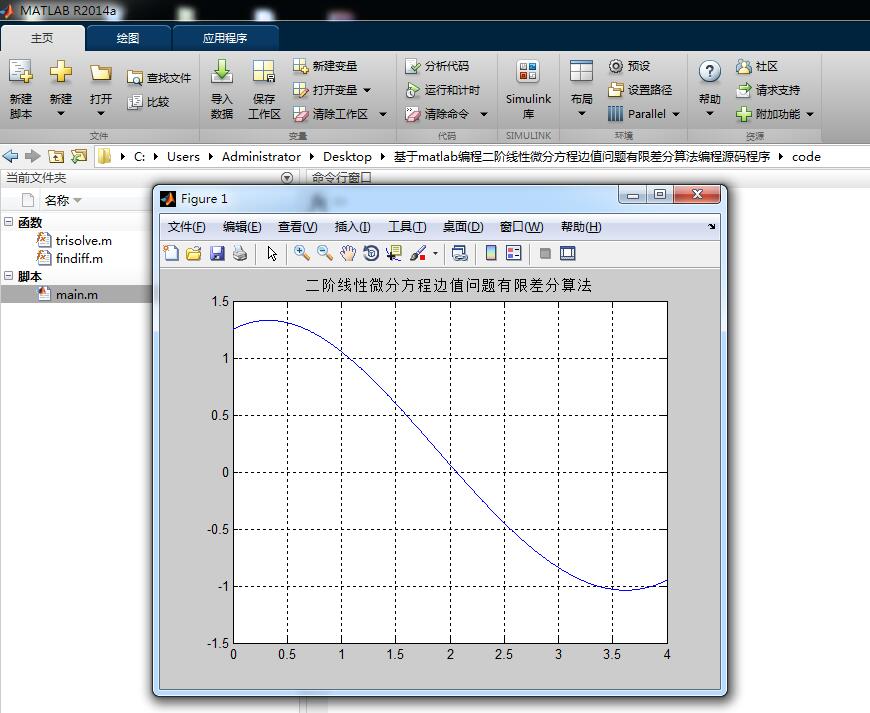The image size is (870, 713).
Task: Switch to the Plots (绘图) tab
Action: pos(128,38)
